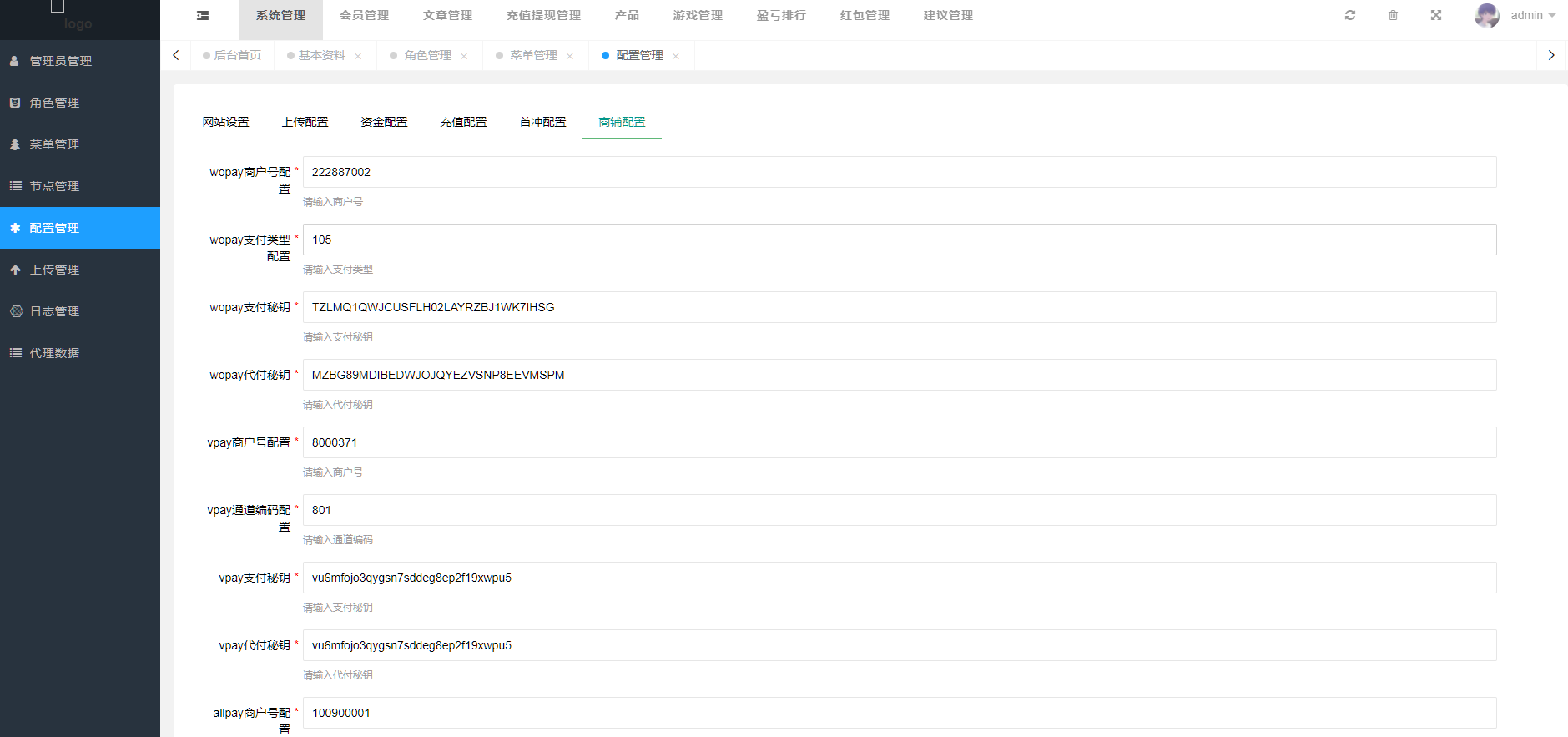Open 日志管理 in the sidebar
The width and height of the screenshot is (1568, 737).
point(55,311)
